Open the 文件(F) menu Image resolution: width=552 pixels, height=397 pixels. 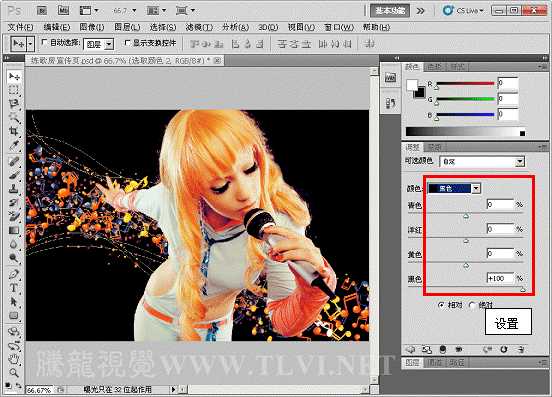pos(20,27)
